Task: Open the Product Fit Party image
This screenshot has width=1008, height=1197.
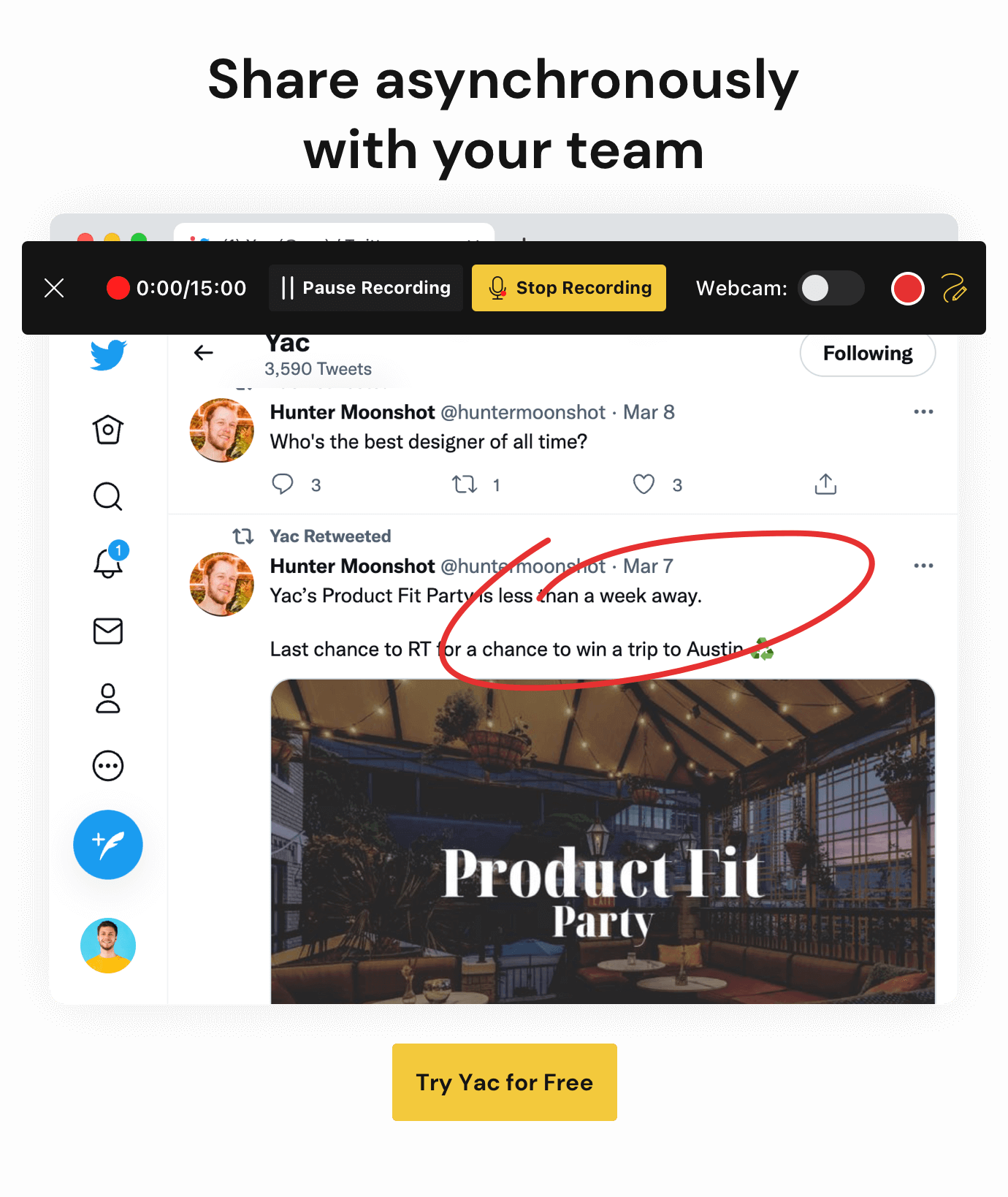Action: (603, 841)
